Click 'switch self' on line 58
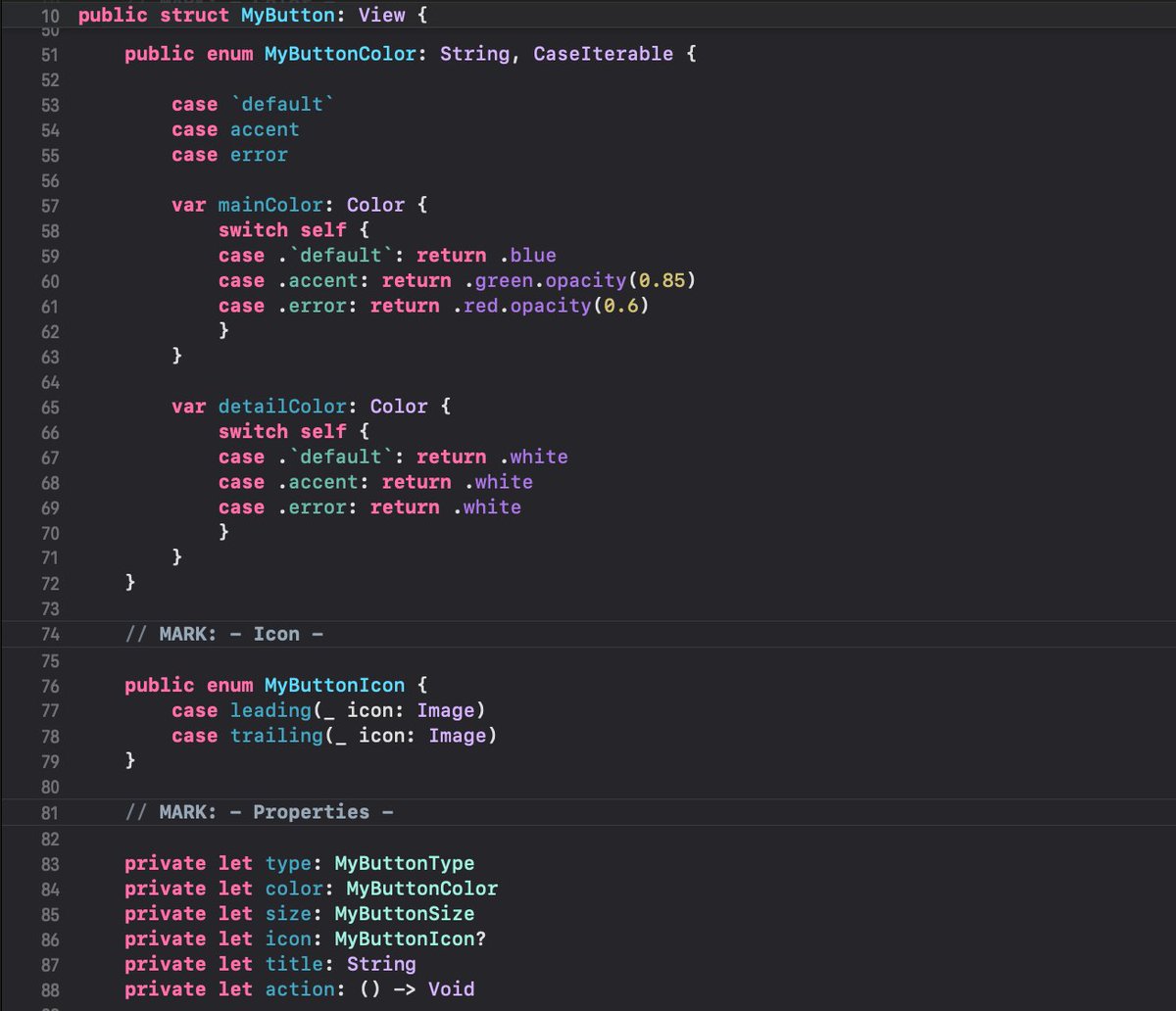 click(x=282, y=230)
